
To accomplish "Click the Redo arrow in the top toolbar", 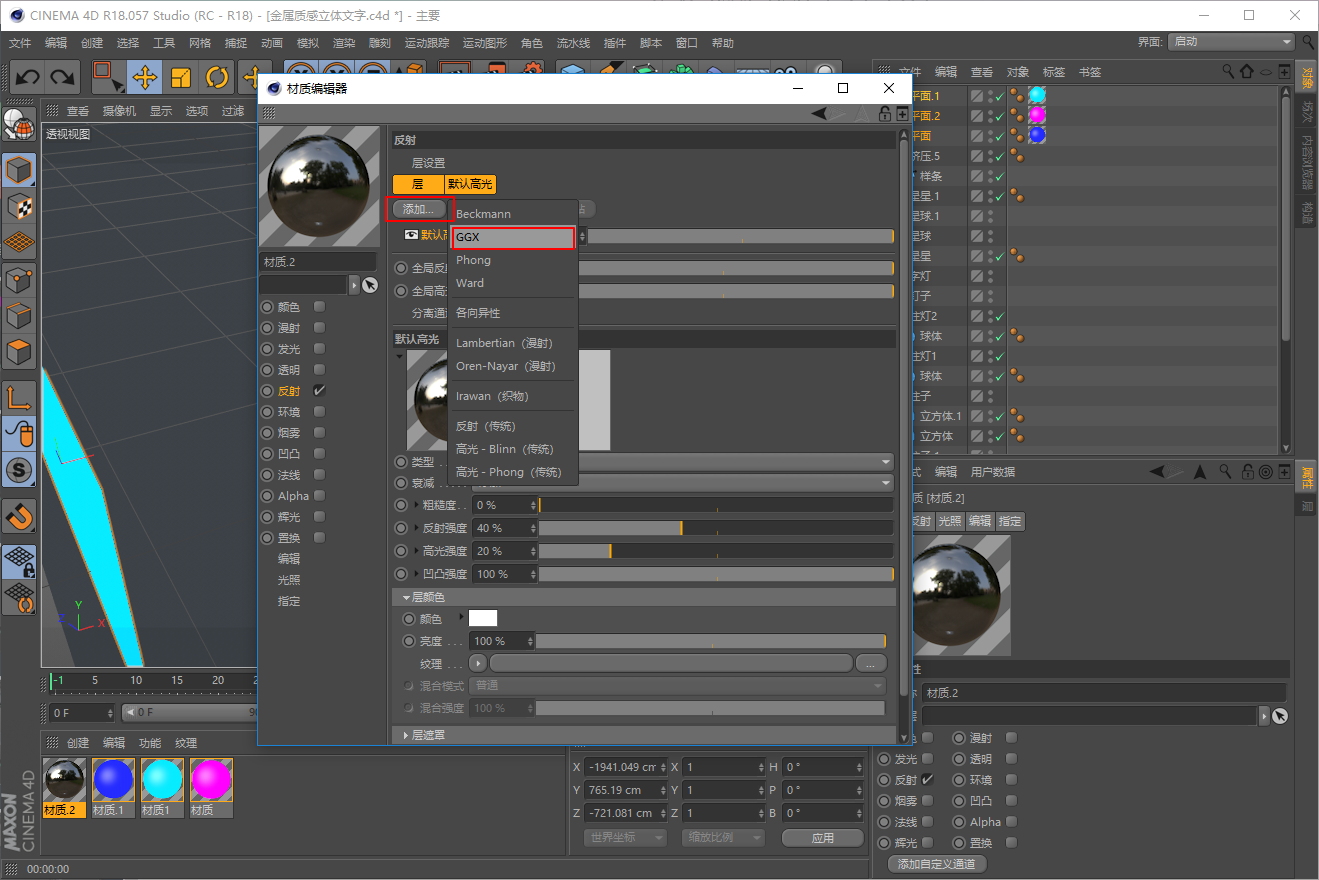I will [x=63, y=77].
